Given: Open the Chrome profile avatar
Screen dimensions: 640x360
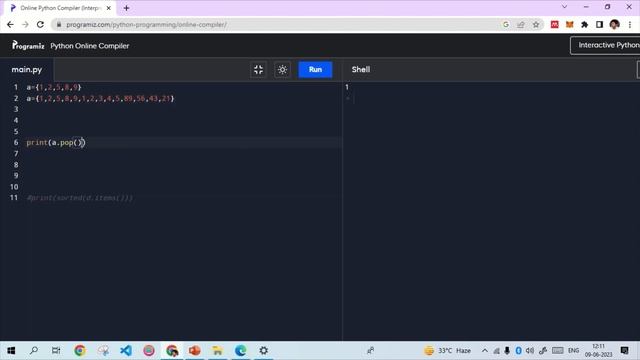Looking at the screenshot, I should click(x=615, y=24).
